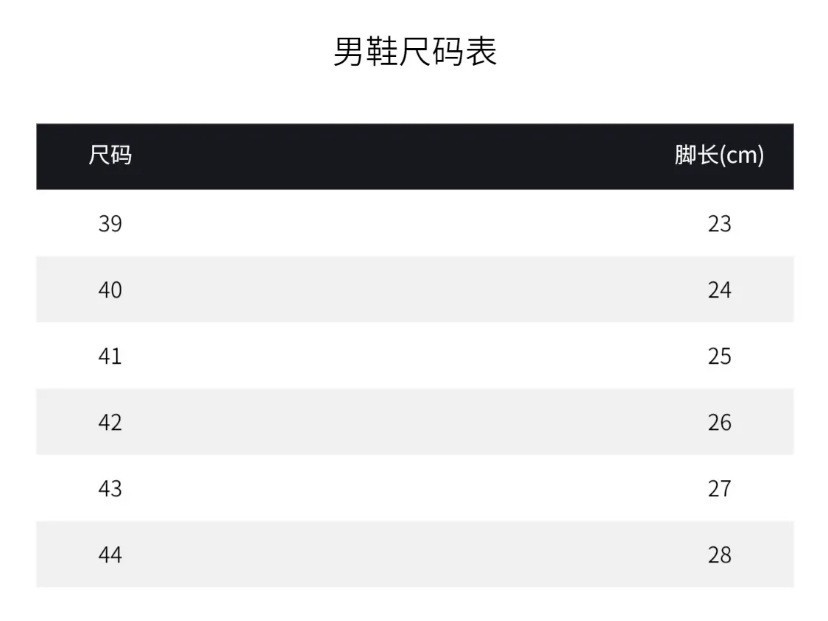Screen dimensions: 828x621
Task: Click the blank middle of the size 41 white row
Action: pyautogui.click(x=414, y=356)
